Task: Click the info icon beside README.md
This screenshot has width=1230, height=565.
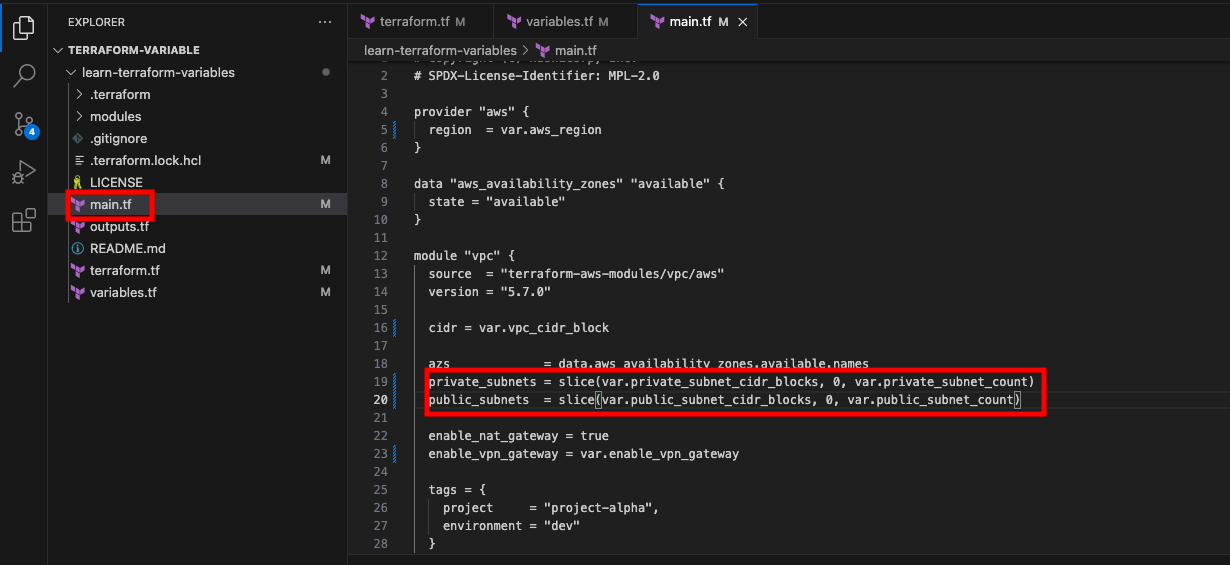Action: coord(78,249)
